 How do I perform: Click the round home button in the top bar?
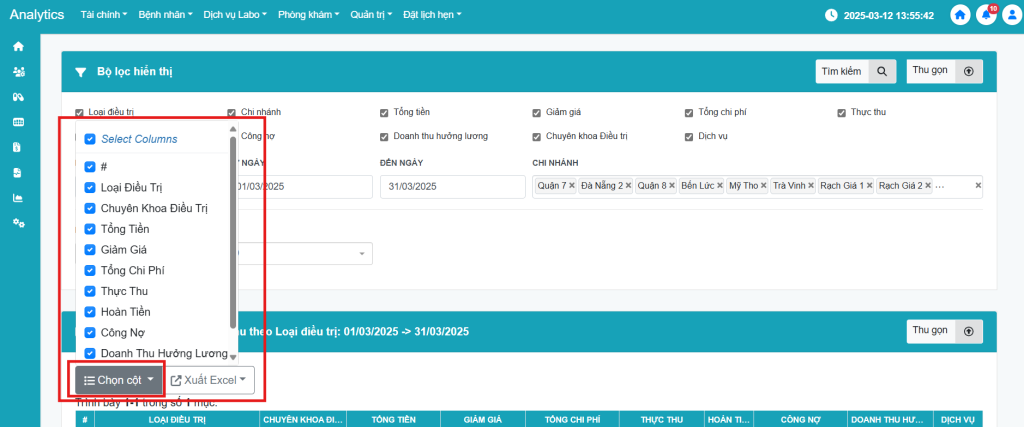[x=961, y=15]
